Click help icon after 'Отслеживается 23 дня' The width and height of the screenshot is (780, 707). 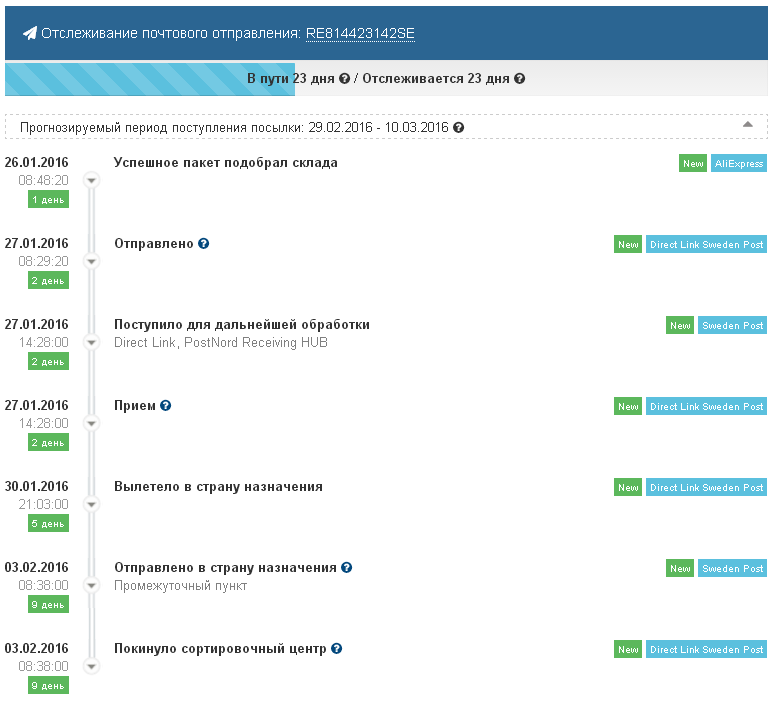click(x=519, y=79)
